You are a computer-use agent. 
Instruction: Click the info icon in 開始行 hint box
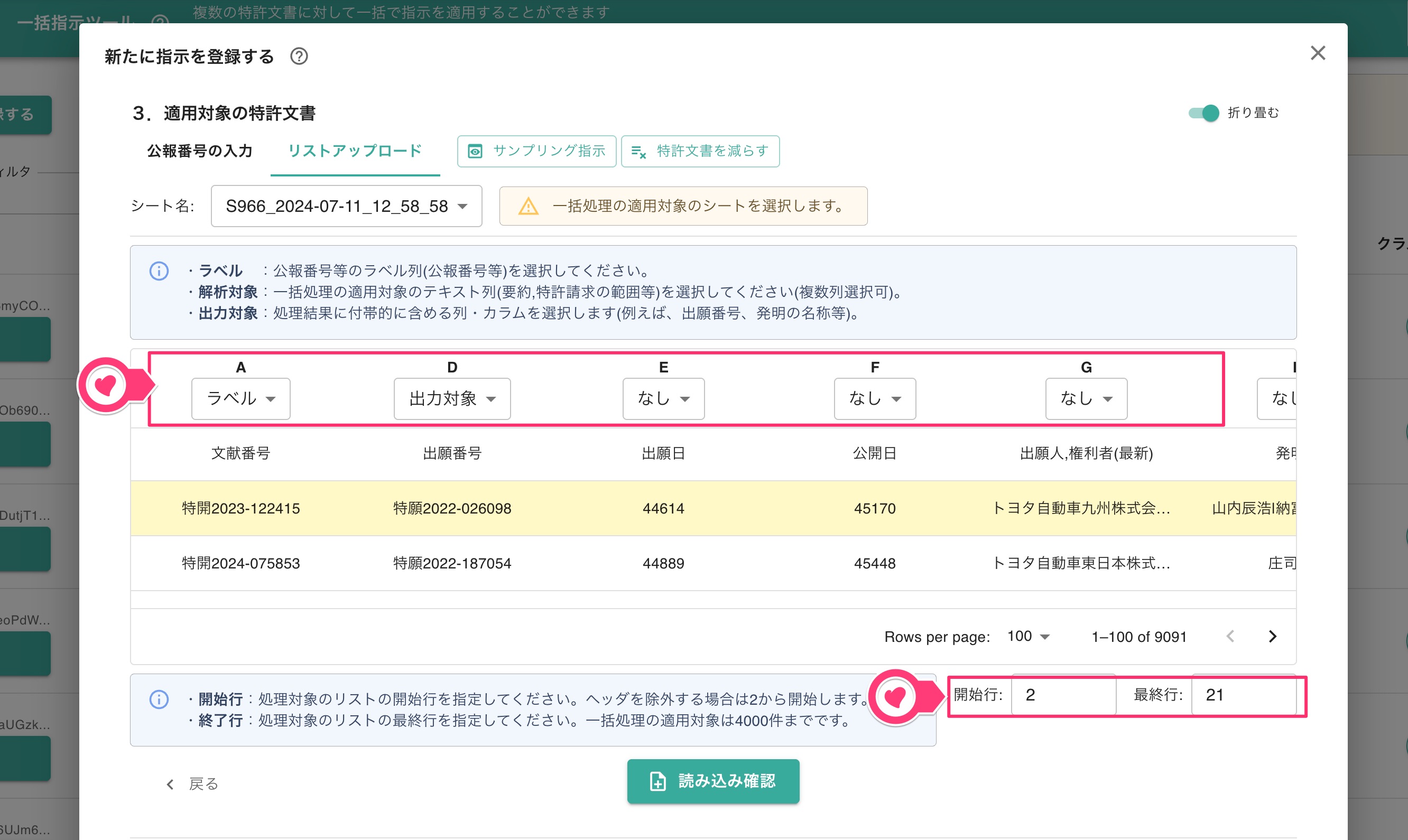click(159, 699)
